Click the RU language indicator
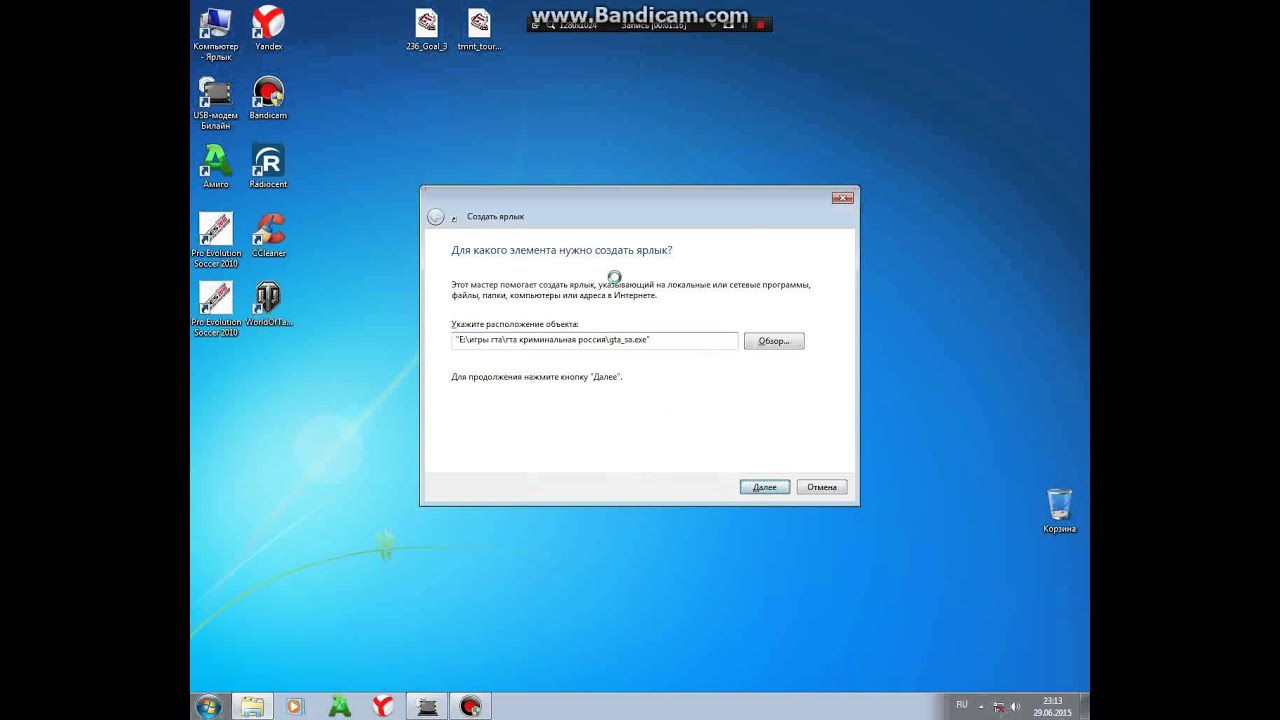The height and width of the screenshot is (720, 1280). [961, 705]
